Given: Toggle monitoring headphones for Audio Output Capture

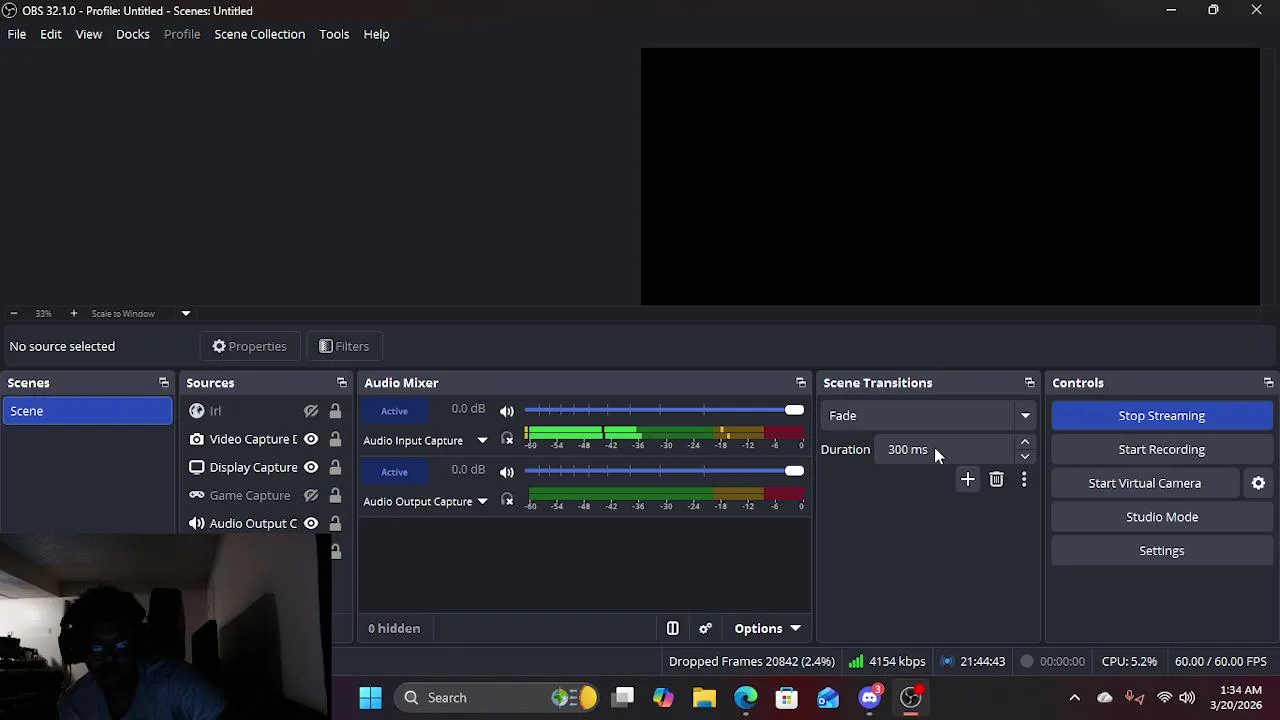Looking at the screenshot, I should click(x=507, y=501).
